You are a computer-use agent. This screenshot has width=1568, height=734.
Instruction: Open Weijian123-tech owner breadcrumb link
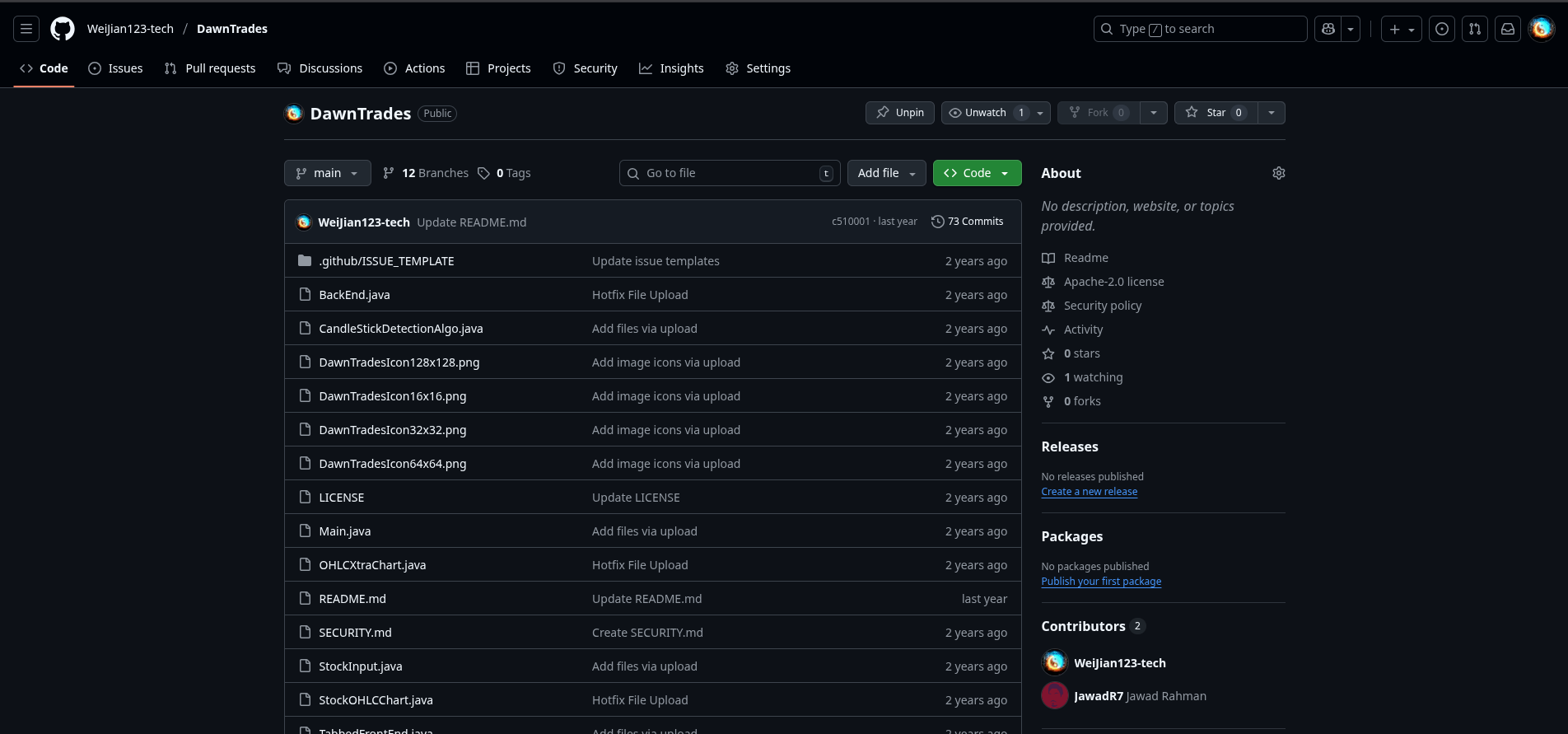click(x=130, y=29)
